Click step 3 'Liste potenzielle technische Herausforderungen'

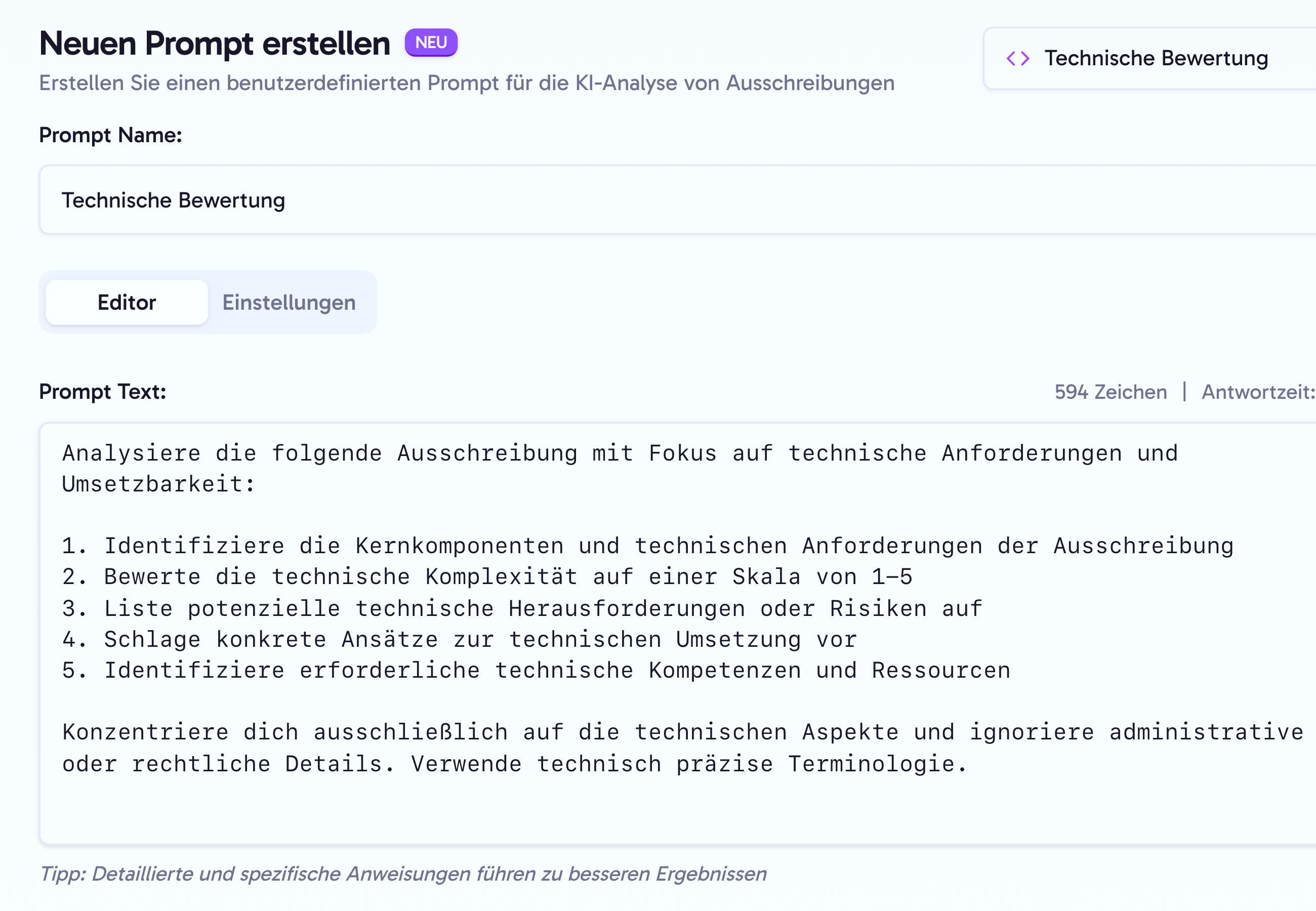pos(522,609)
